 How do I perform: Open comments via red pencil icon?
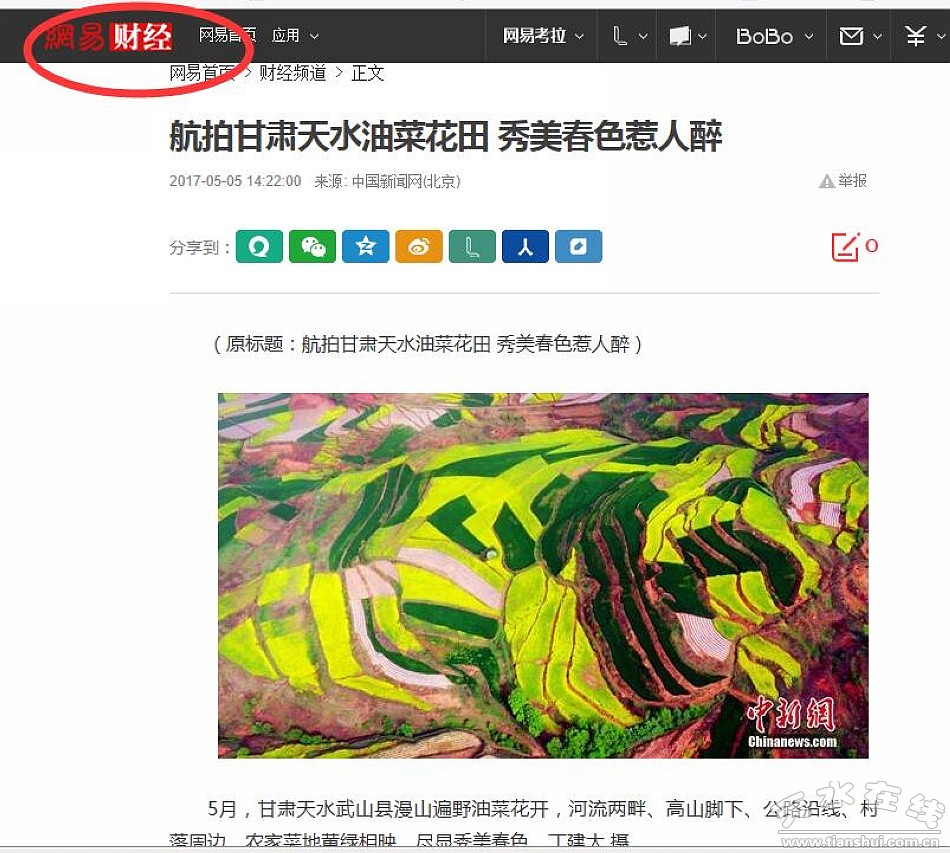[846, 247]
